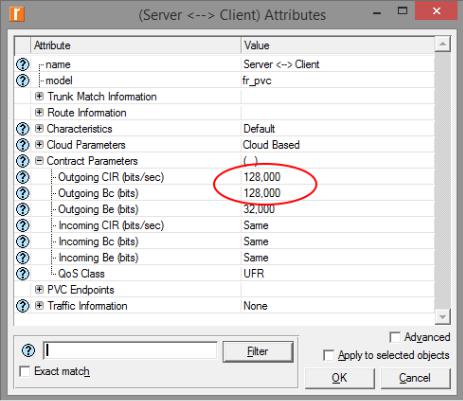Viewport: 463px width, 401px height.
Task: Click the help icon next to Contract Parameters
Action: click(23, 161)
